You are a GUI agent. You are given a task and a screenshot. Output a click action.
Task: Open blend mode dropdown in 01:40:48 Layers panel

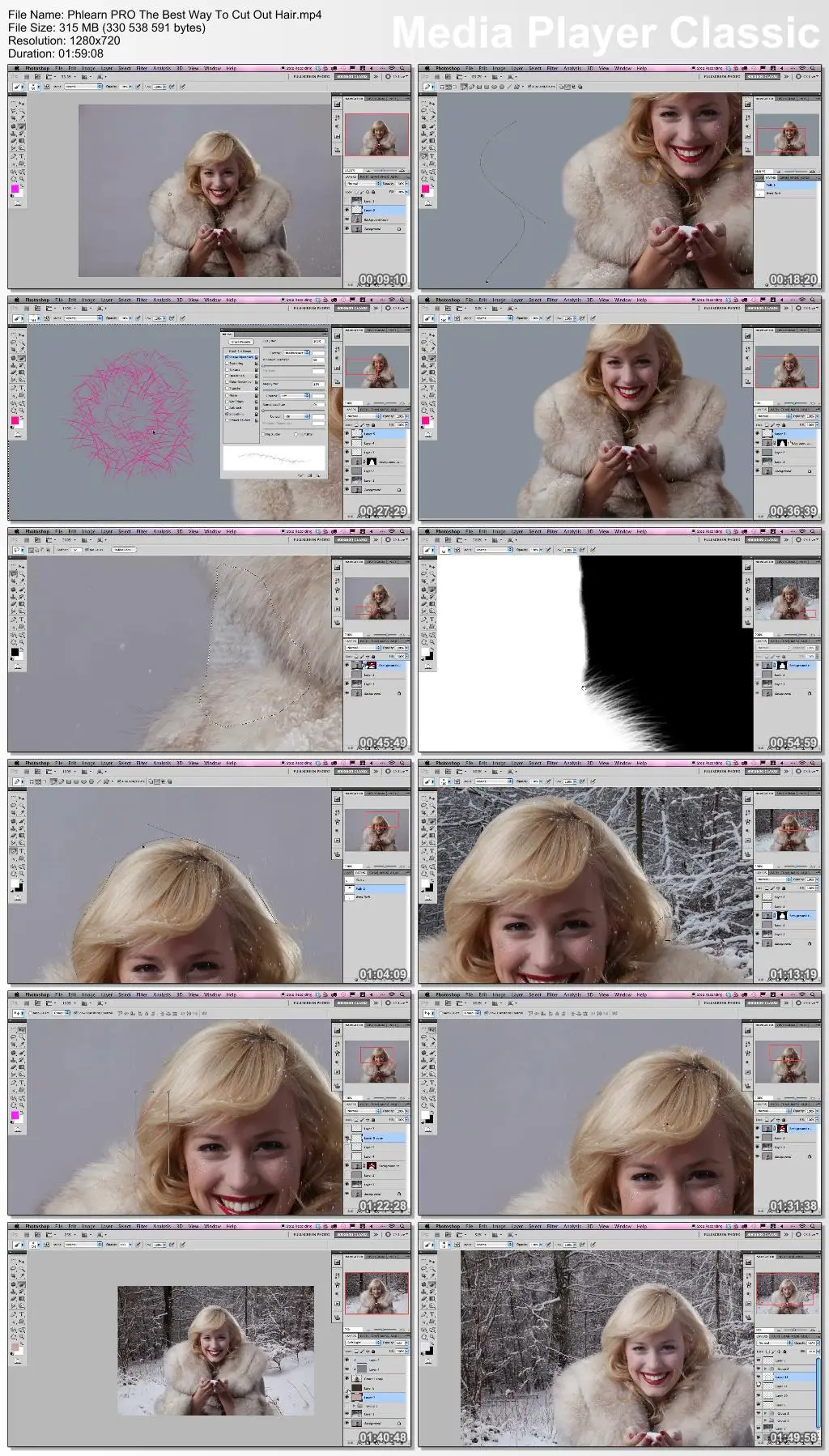click(x=361, y=1342)
